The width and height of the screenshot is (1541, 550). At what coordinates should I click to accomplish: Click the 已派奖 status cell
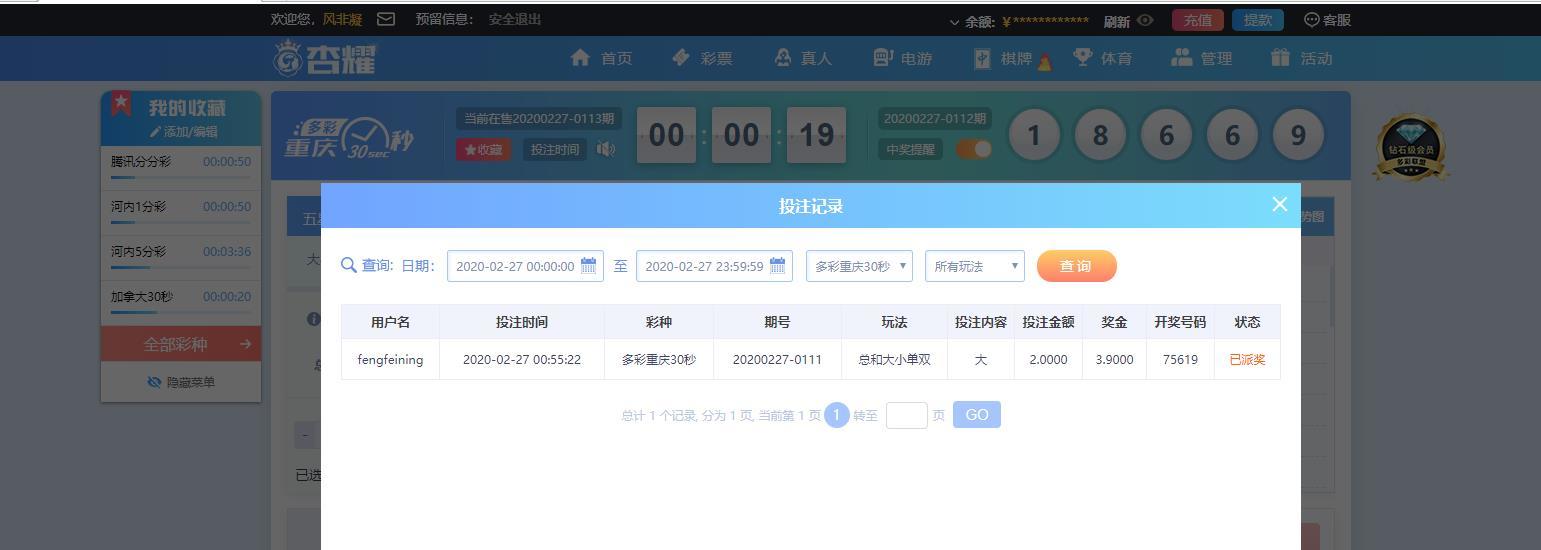1247,359
